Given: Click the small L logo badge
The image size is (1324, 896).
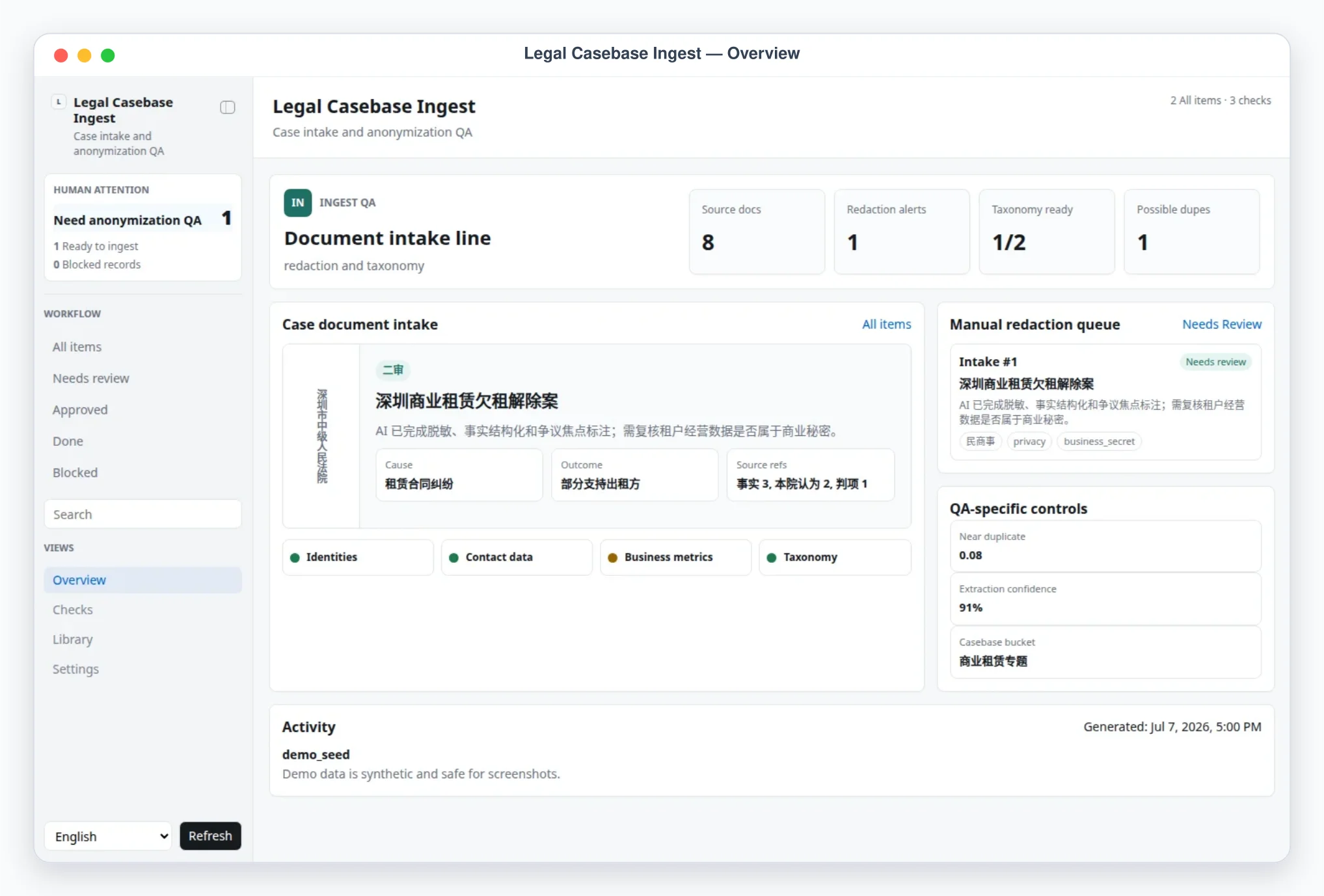Looking at the screenshot, I should (x=59, y=102).
